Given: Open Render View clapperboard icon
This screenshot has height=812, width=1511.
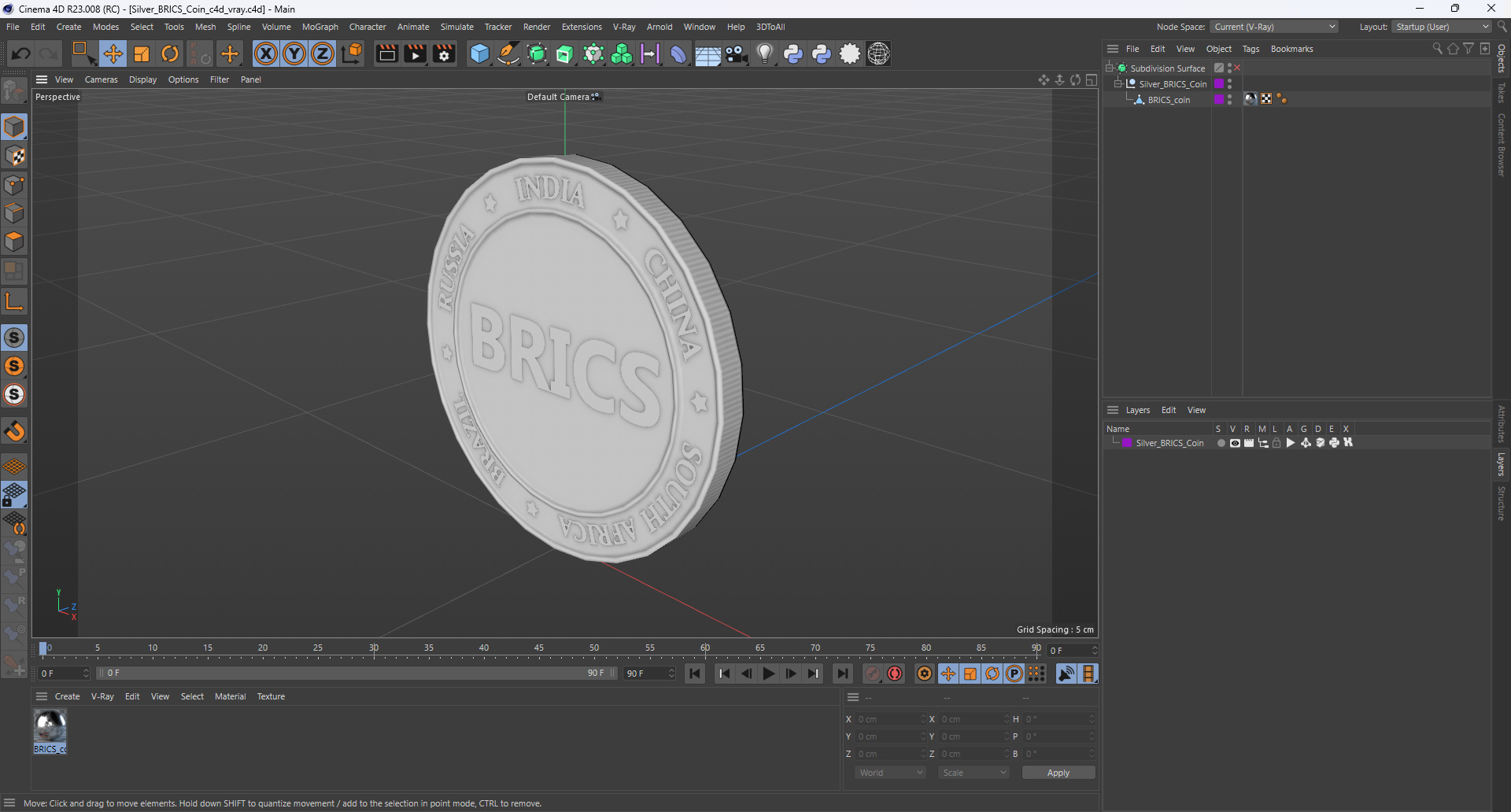Looking at the screenshot, I should 386,54.
